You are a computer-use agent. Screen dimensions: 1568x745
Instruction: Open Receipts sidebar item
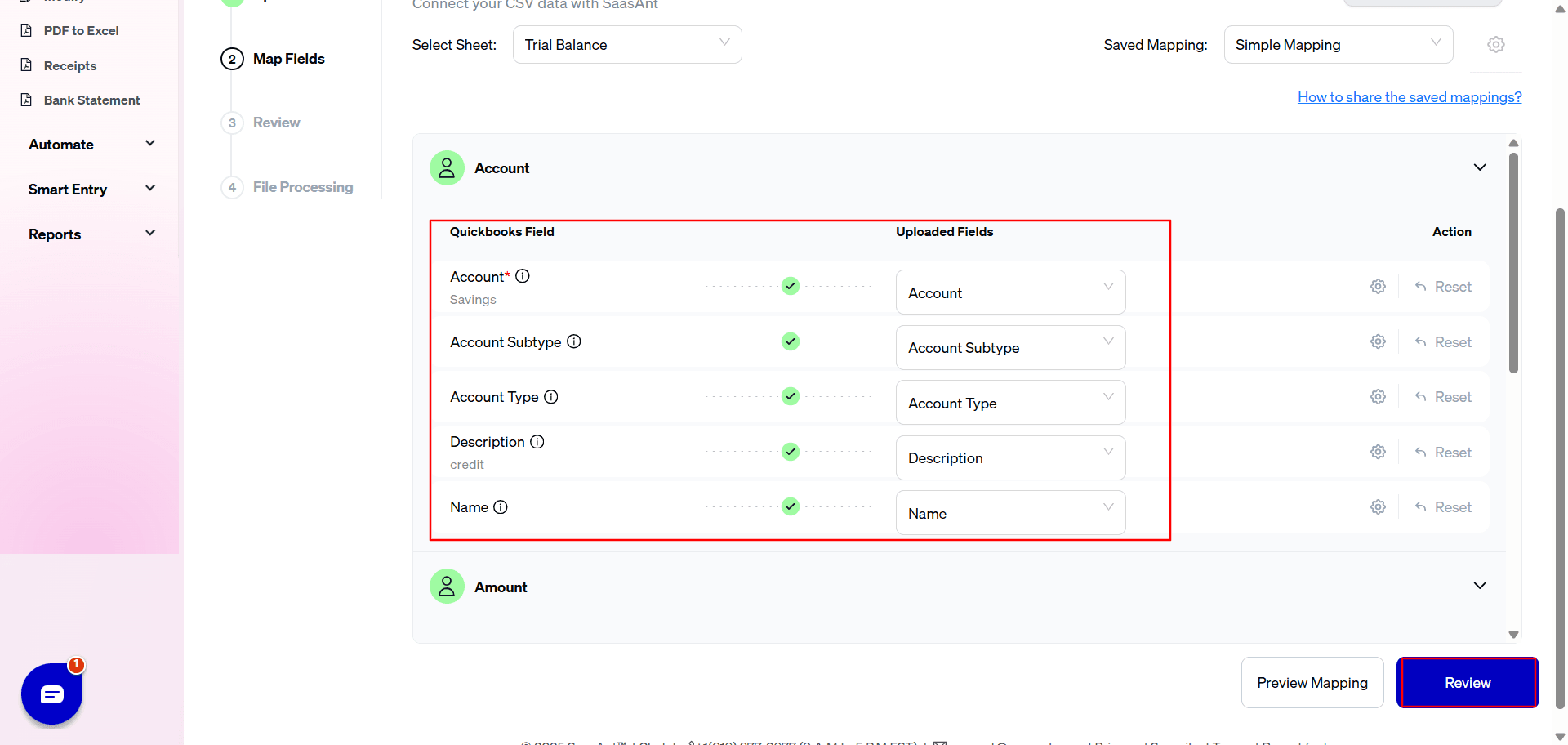click(x=69, y=65)
